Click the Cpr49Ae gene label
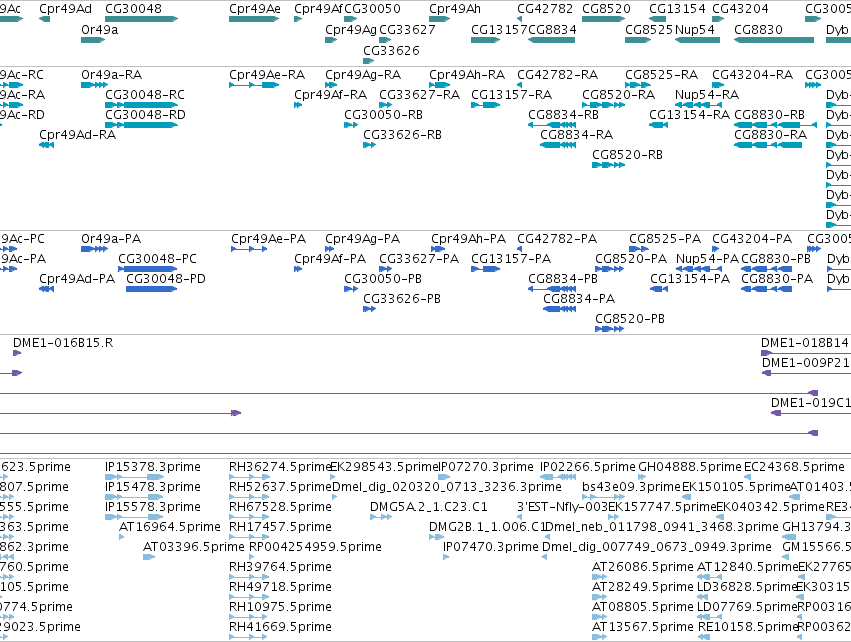 click(x=255, y=9)
